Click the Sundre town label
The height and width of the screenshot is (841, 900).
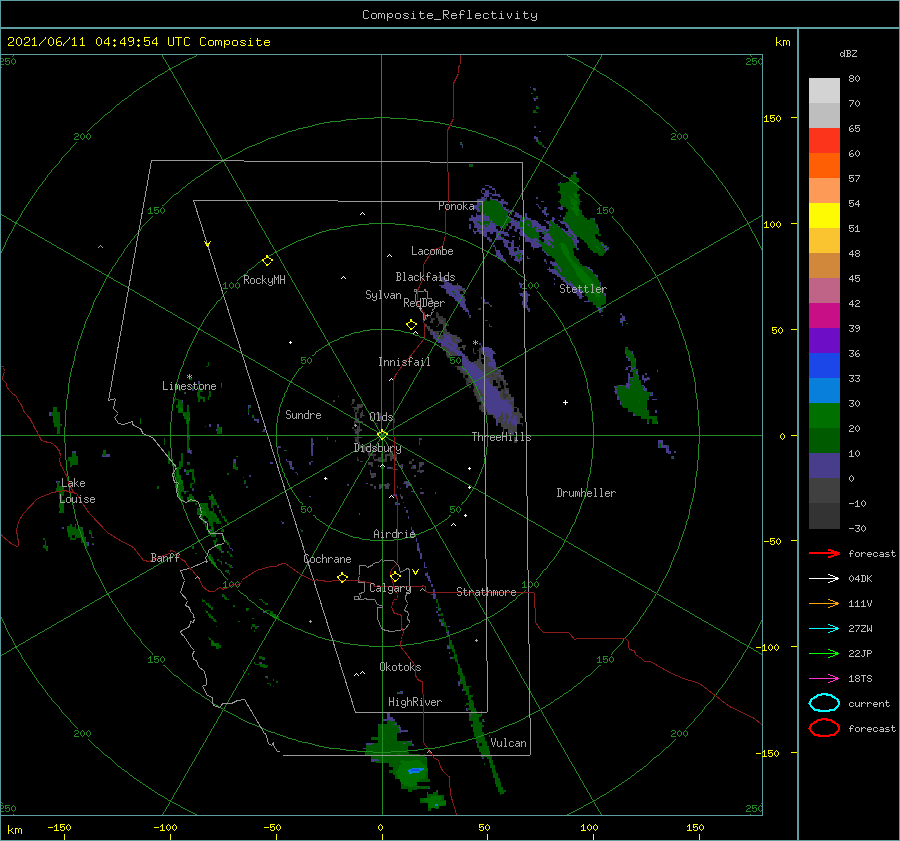tap(303, 414)
